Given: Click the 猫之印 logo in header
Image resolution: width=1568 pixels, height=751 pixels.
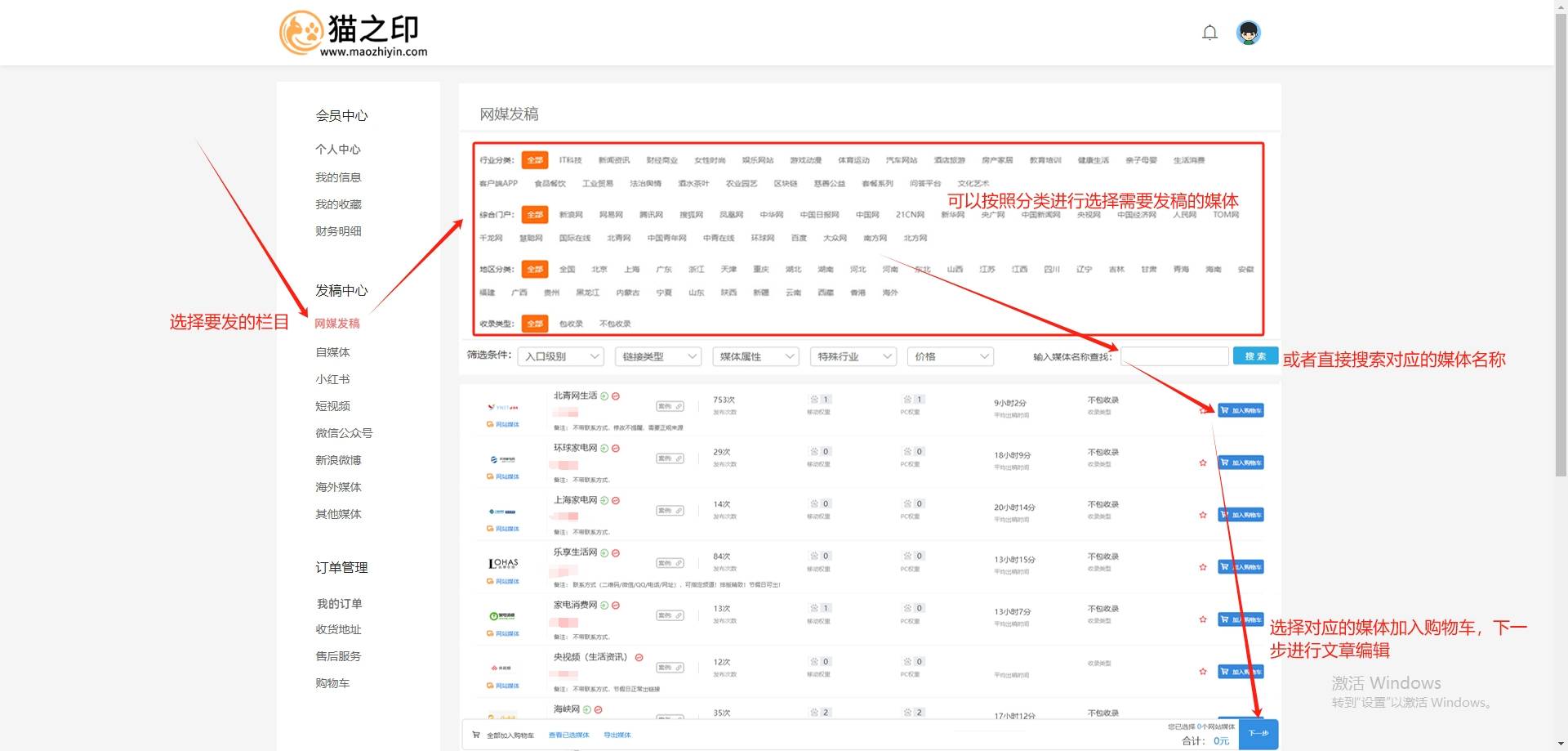Looking at the screenshot, I should click(353, 34).
